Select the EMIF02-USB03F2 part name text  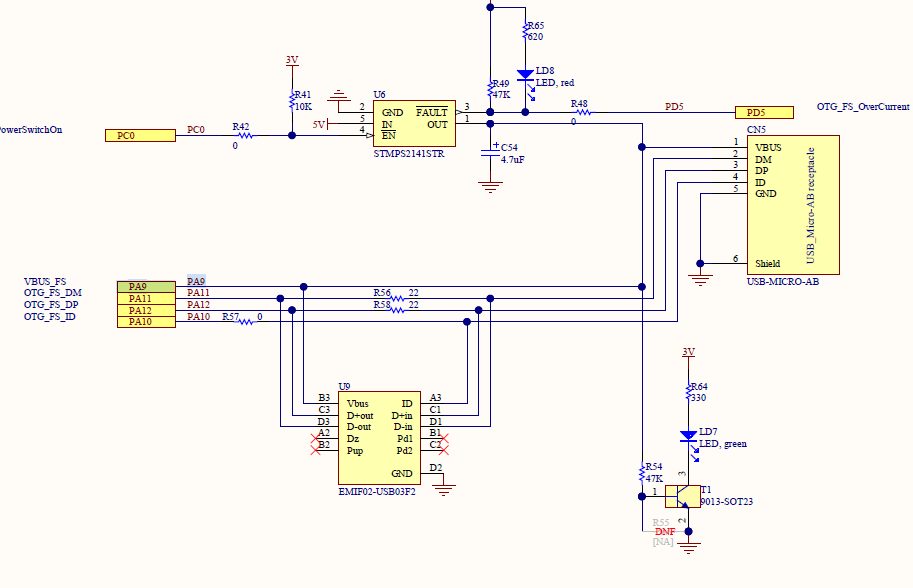tap(377, 491)
